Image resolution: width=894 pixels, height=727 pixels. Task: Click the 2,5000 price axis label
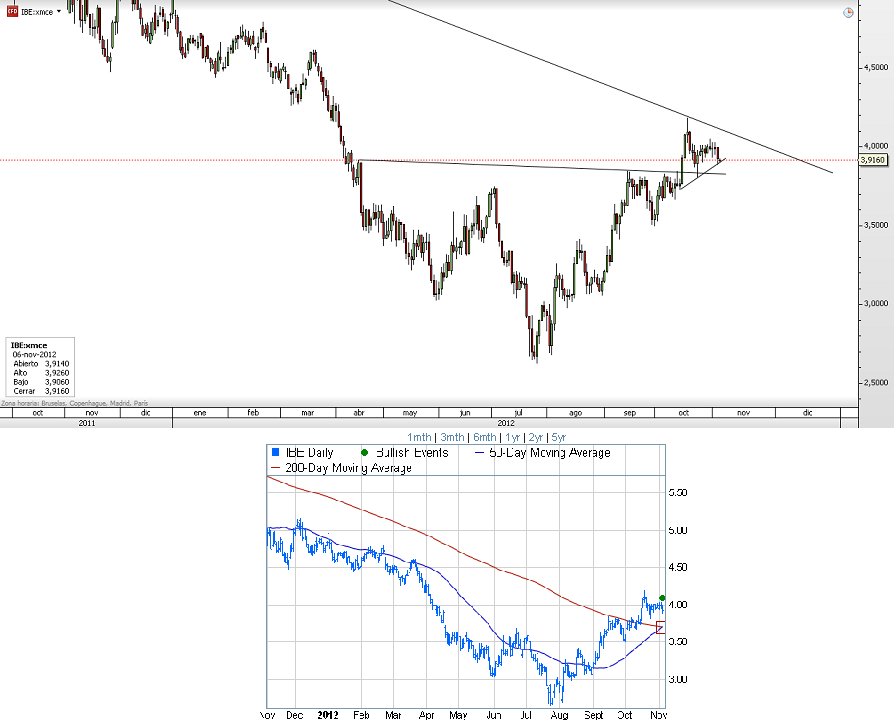[876, 382]
